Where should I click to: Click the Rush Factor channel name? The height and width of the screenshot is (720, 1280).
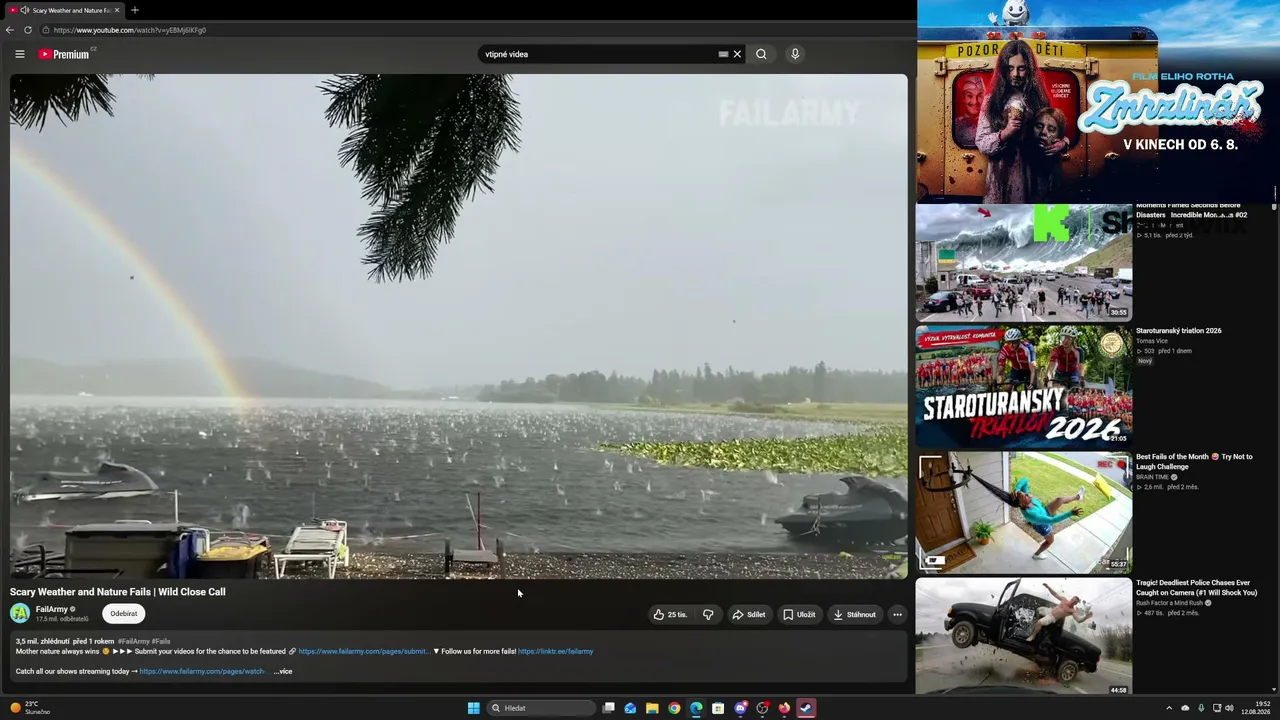[1169, 603]
